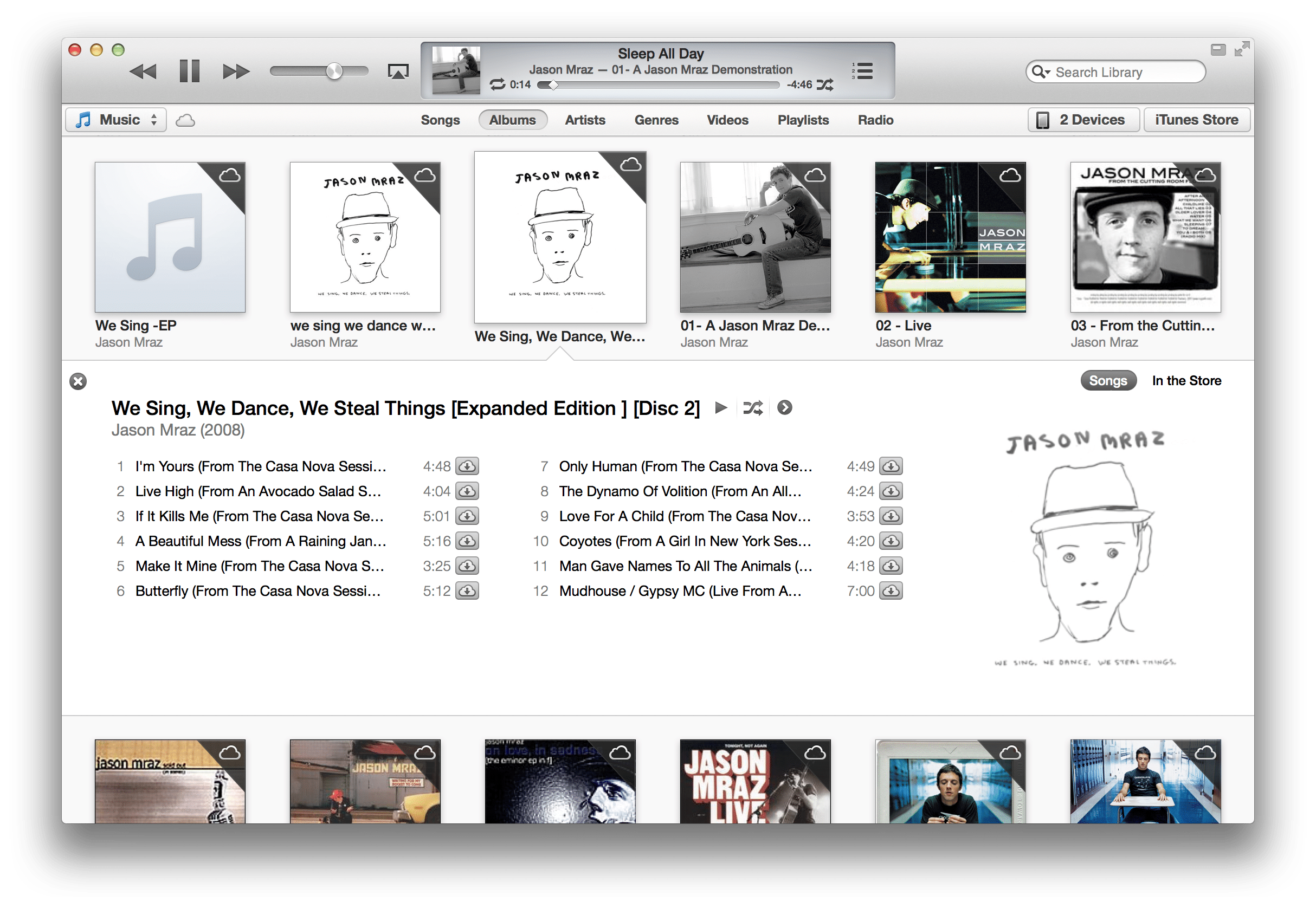Click the we sing we dance w... album title

point(362,326)
